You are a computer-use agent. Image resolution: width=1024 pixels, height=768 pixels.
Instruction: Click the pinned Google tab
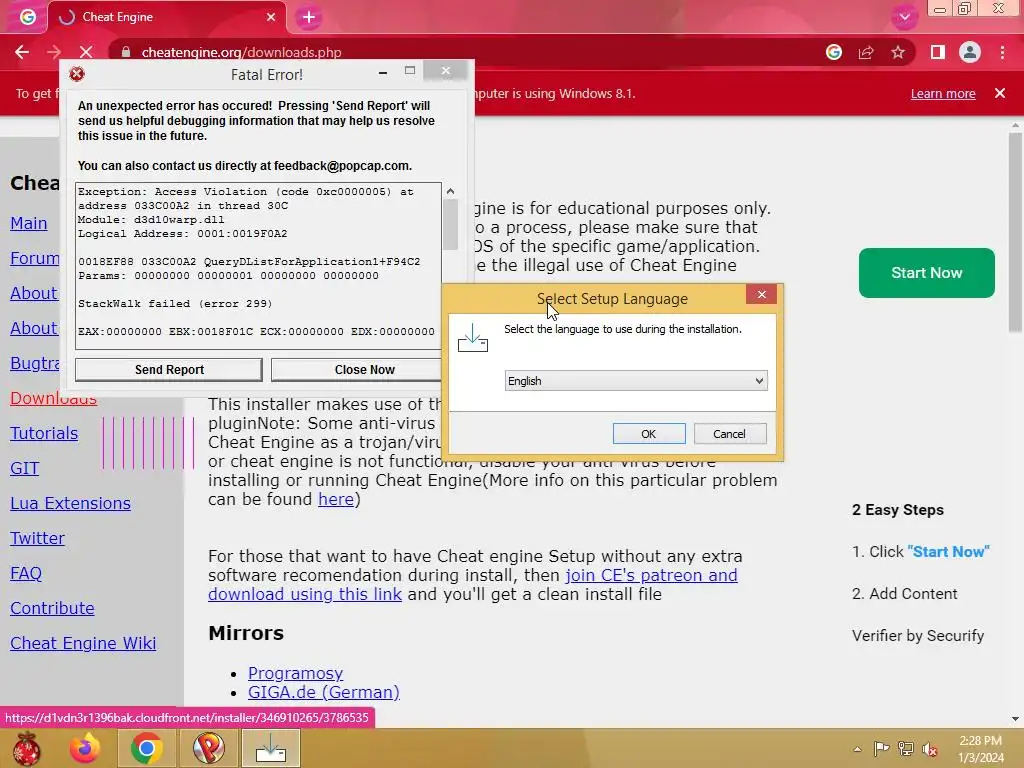[x=27, y=17]
